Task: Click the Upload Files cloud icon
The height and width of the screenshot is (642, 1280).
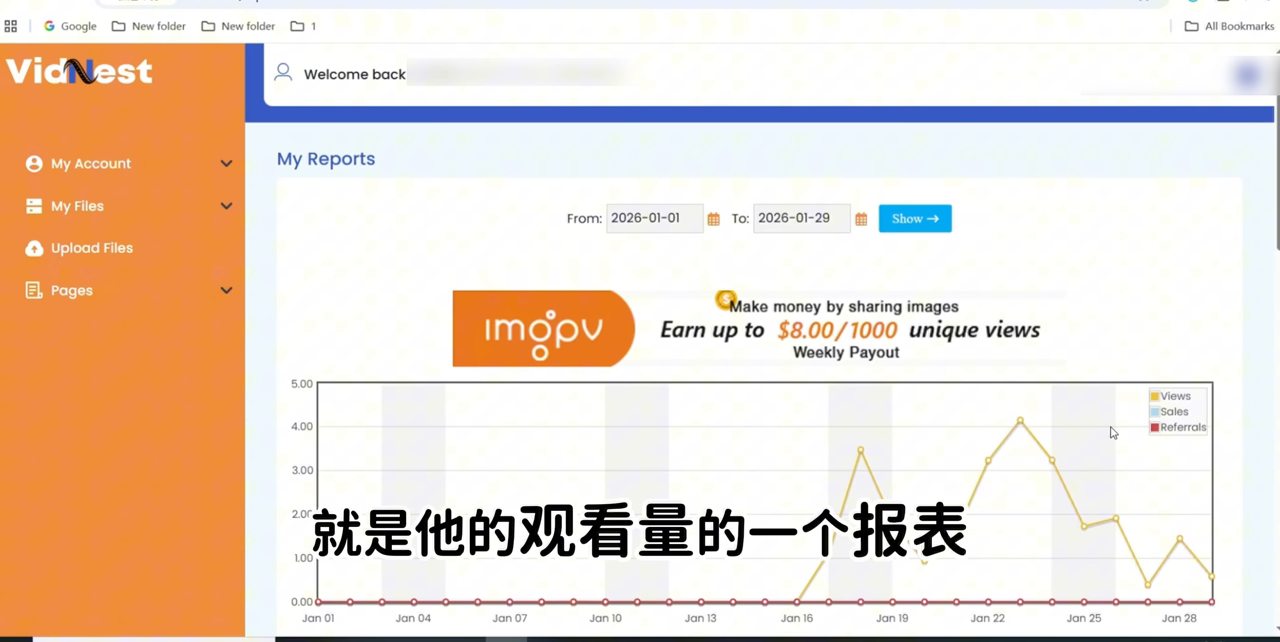Action: click(34, 248)
